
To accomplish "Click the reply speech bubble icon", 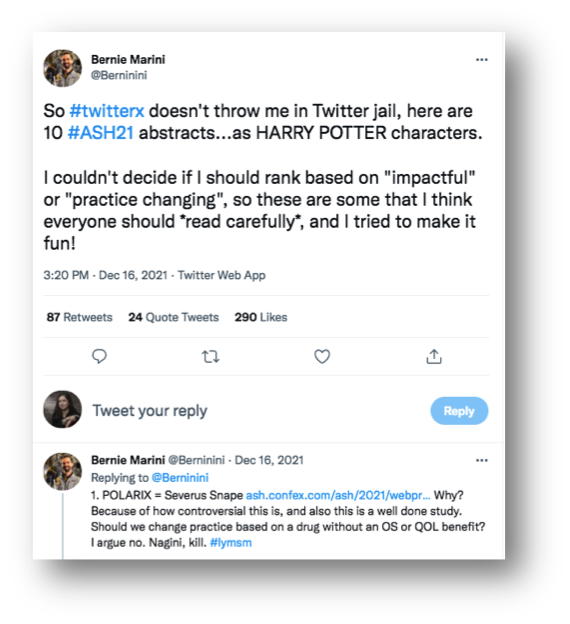I will 99,356.
